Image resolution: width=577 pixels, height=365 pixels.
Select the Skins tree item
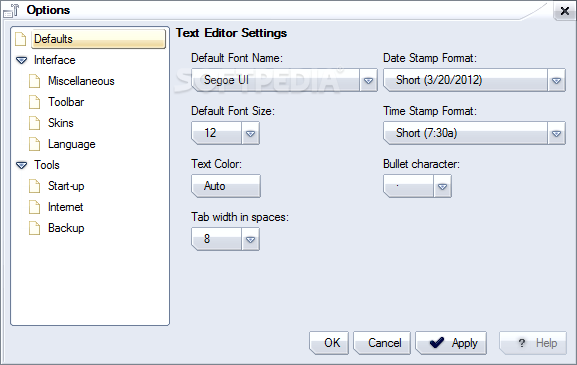61,123
